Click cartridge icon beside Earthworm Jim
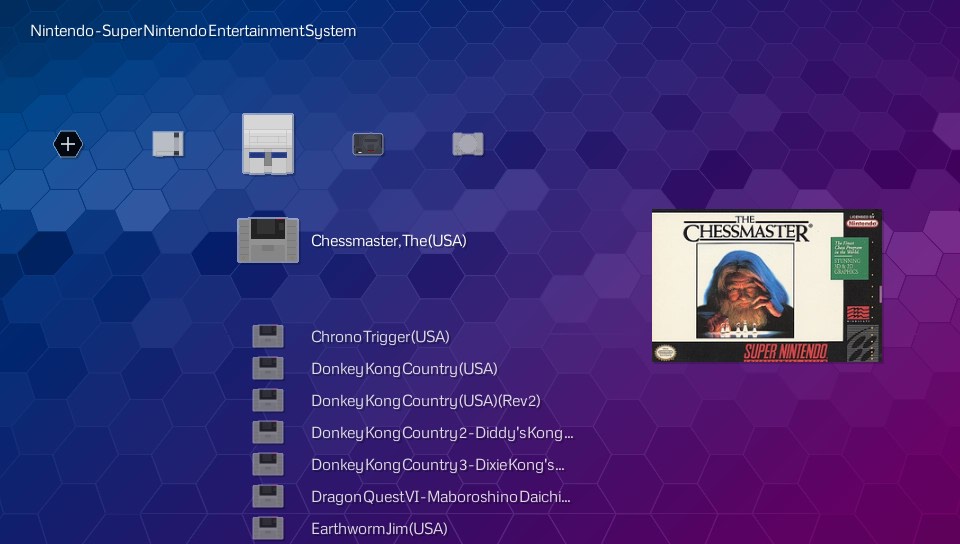960x544 pixels. (268, 528)
